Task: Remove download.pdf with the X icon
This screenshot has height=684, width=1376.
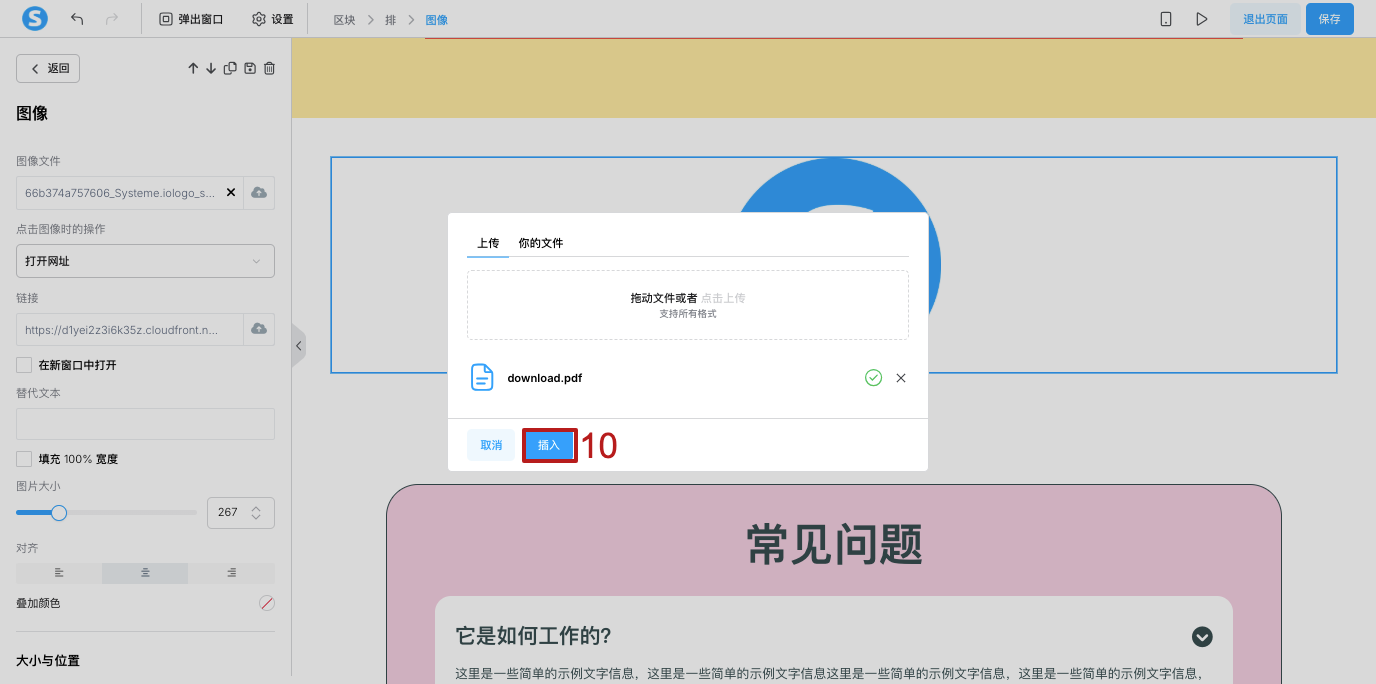Action: coord(901,378)
